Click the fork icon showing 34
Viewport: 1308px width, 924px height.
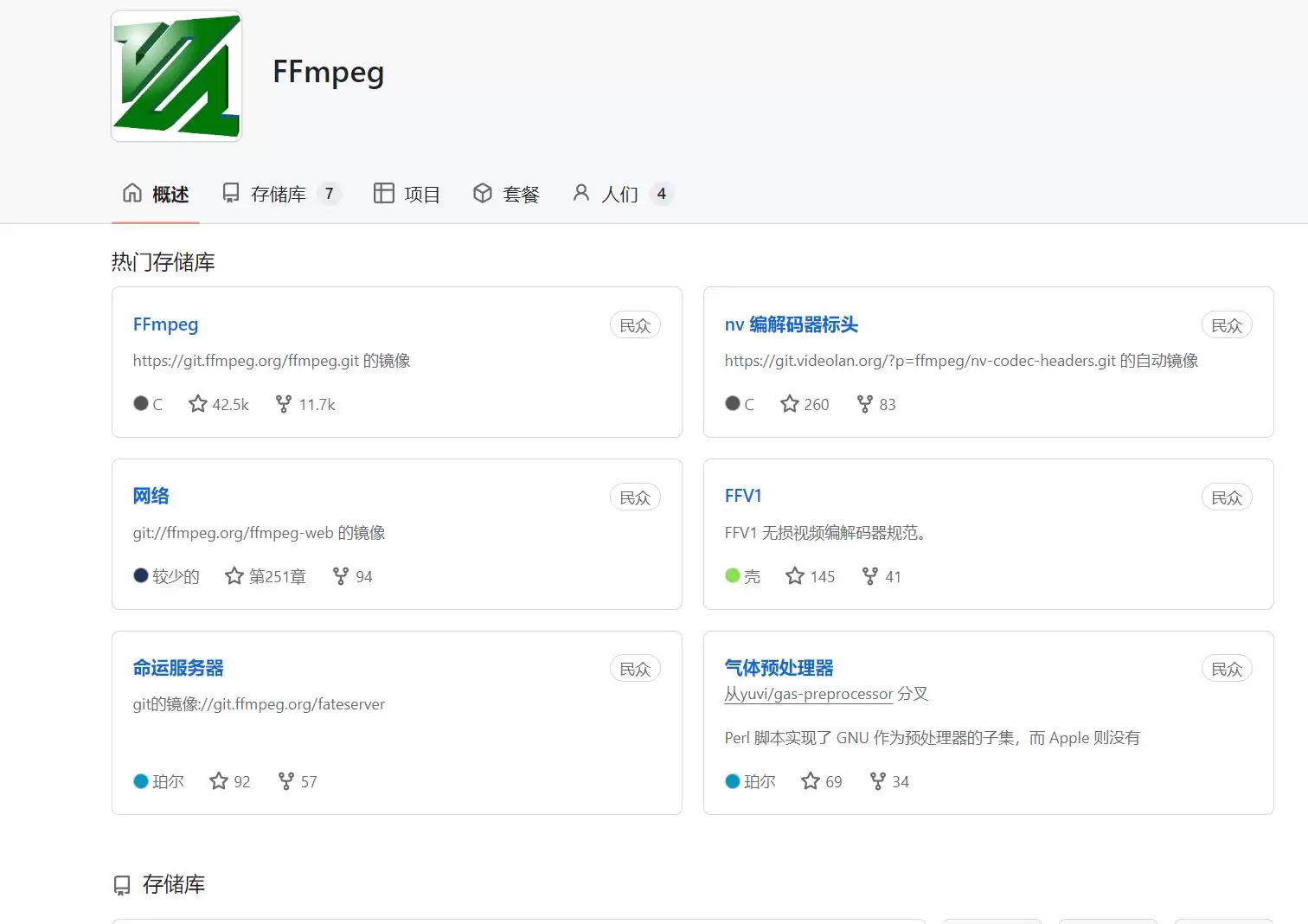tap(877, 781)
